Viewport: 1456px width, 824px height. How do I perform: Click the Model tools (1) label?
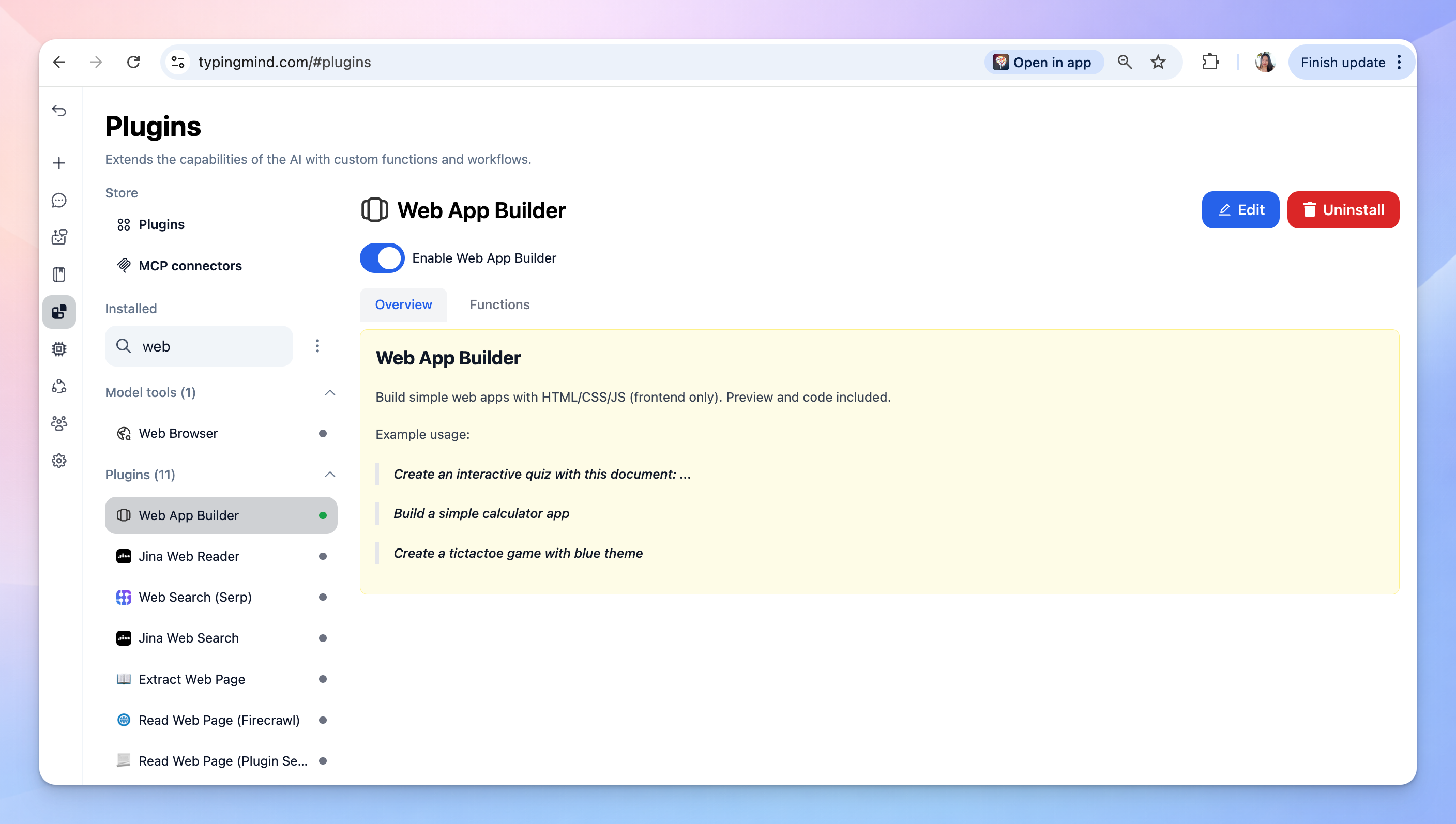(150, 393)
